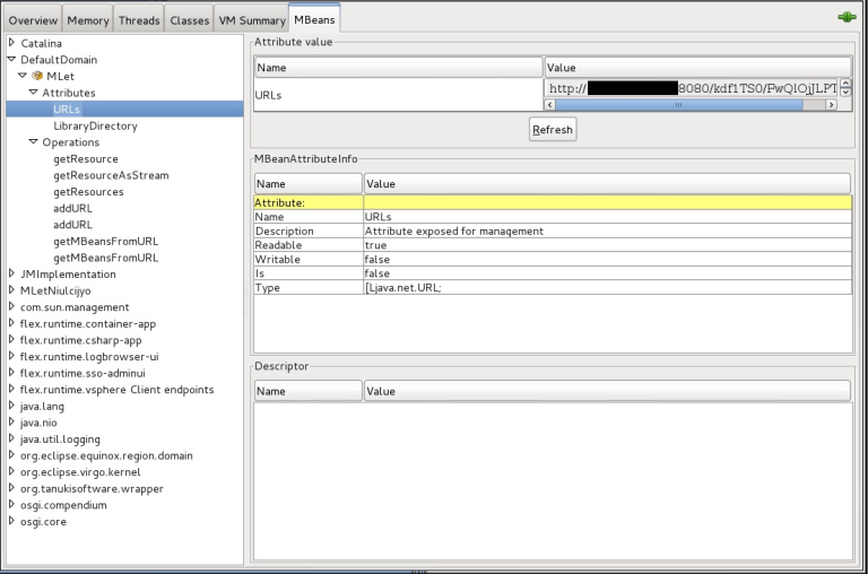Expand the flex.runtime.logbrowser-ui node
Screen dimensions: 868x574
point(12,356)
